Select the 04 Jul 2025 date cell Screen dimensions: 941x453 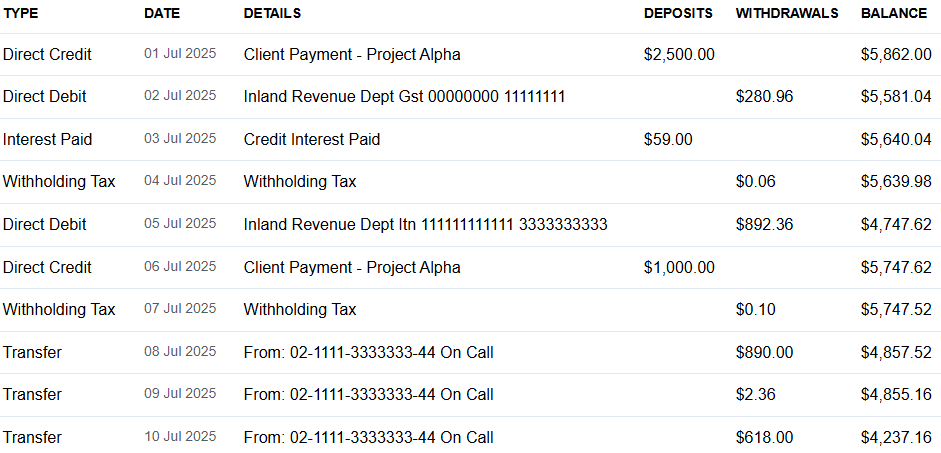point(180,181)
